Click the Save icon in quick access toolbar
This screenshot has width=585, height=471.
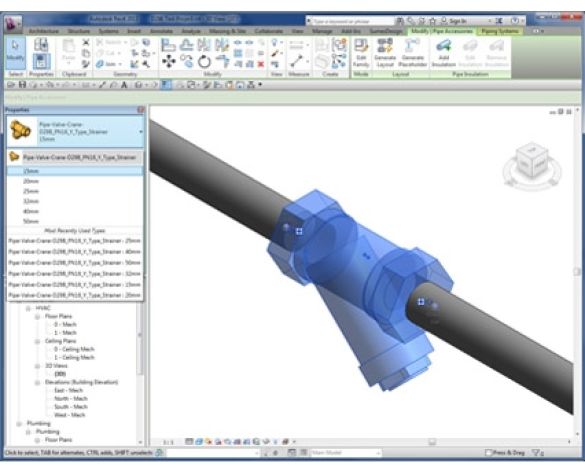point(22,85)
